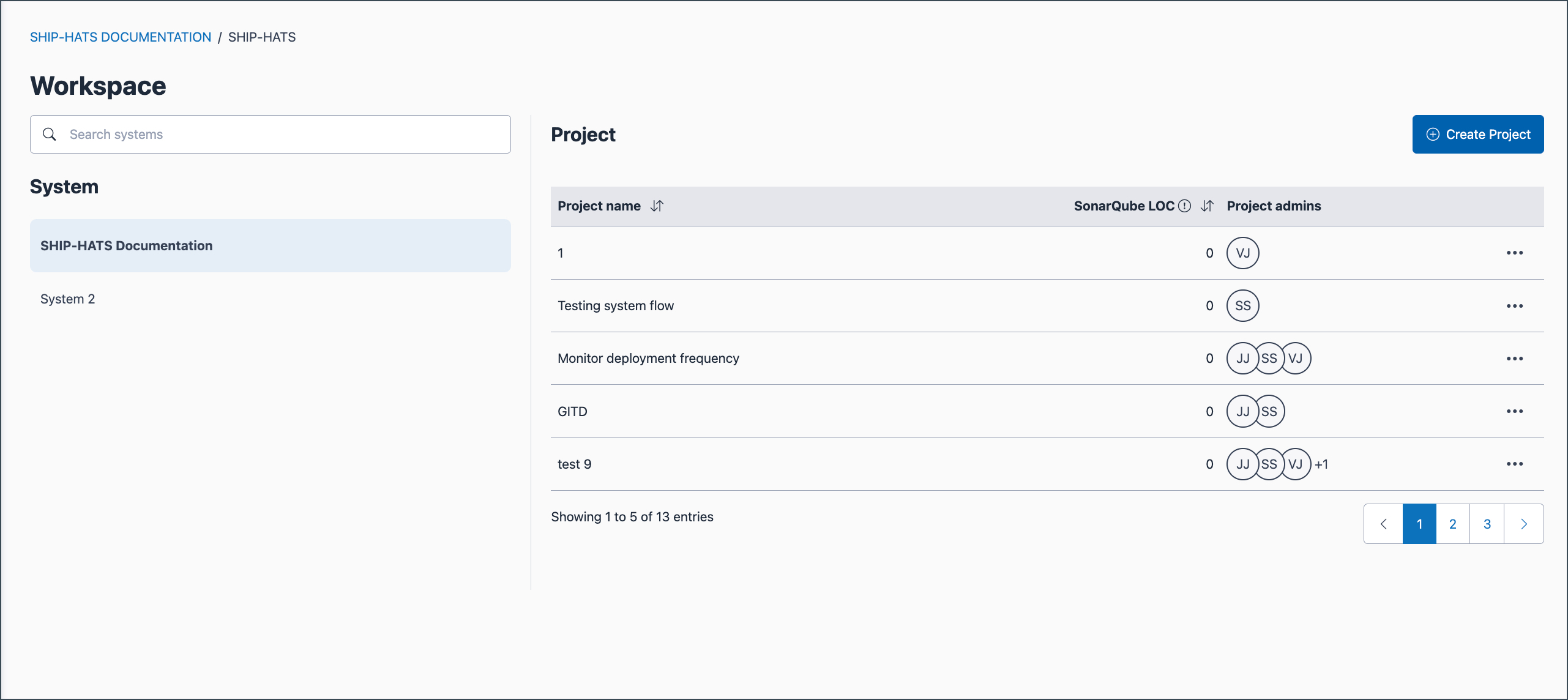Viewport: 1568px width, 700px height.
Task: Select current page 1 button
Action: pyautogui.click(x=1419, y=524)
